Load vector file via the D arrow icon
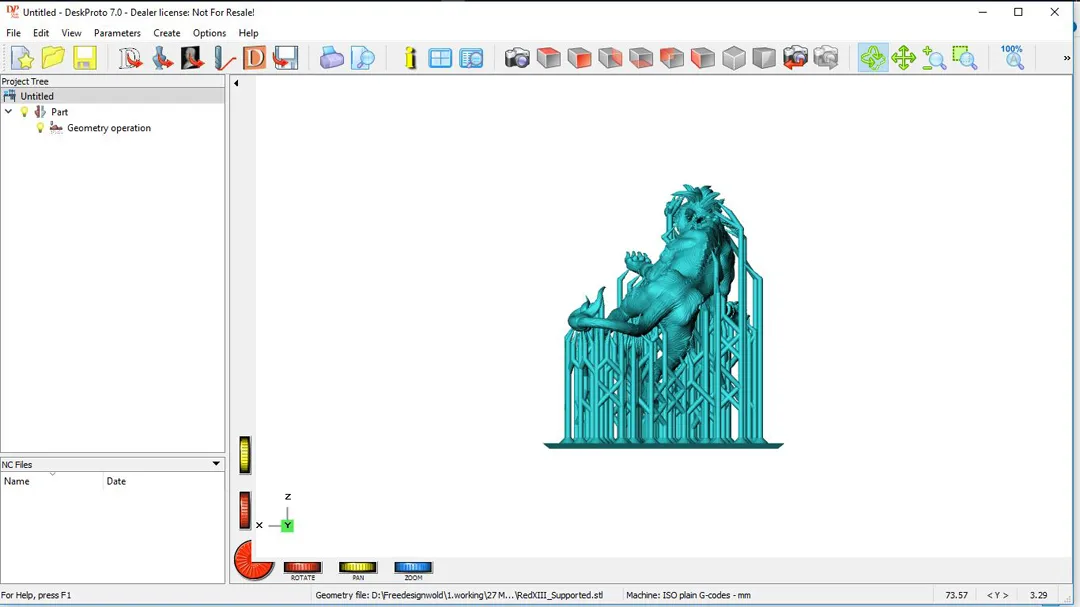This screenshot has height=607, width=1080. 130,58
